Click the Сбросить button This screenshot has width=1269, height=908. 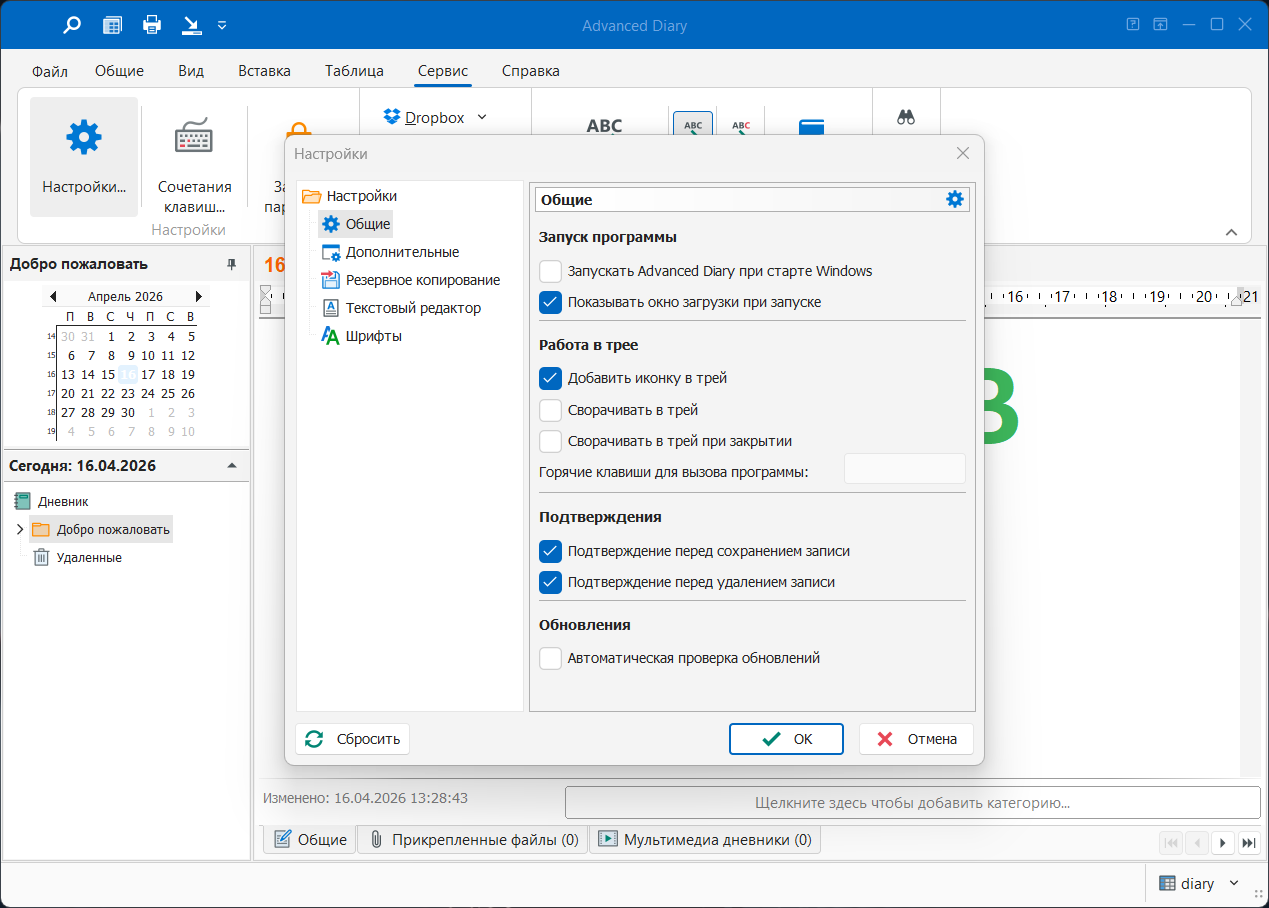[353, 739]
